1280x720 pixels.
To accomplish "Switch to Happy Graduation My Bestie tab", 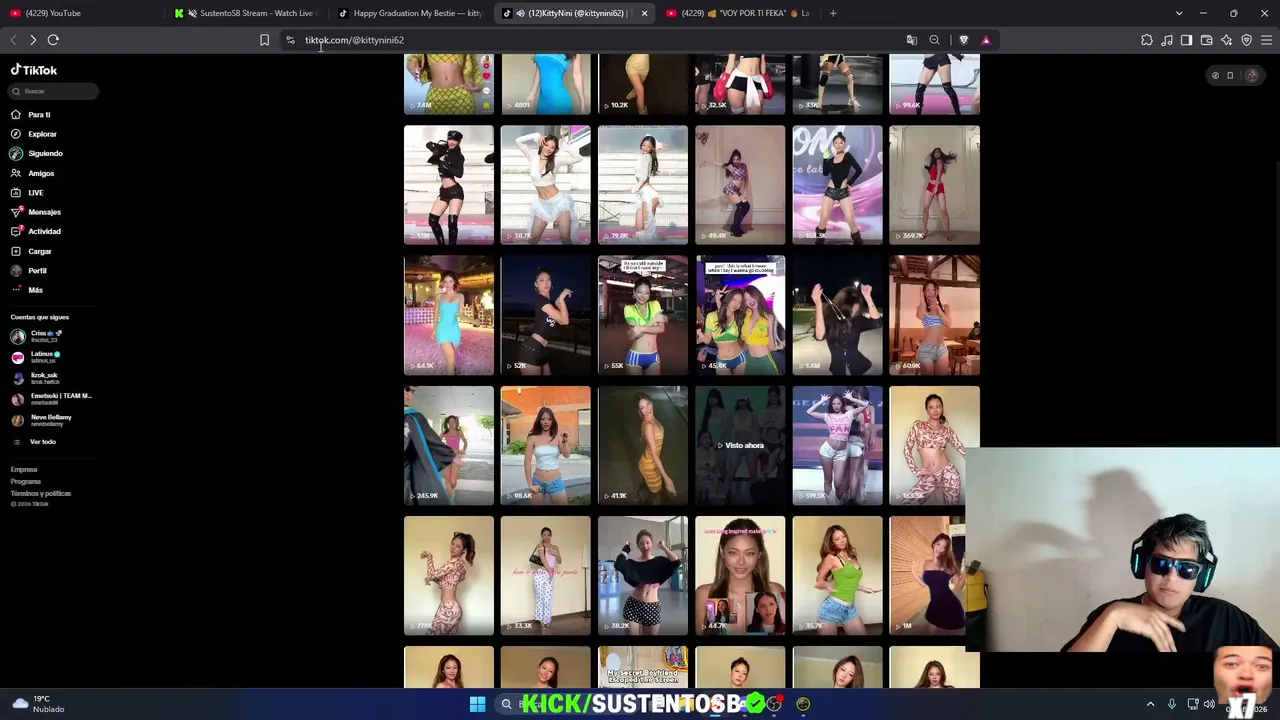I will click(x=410, y=13).
